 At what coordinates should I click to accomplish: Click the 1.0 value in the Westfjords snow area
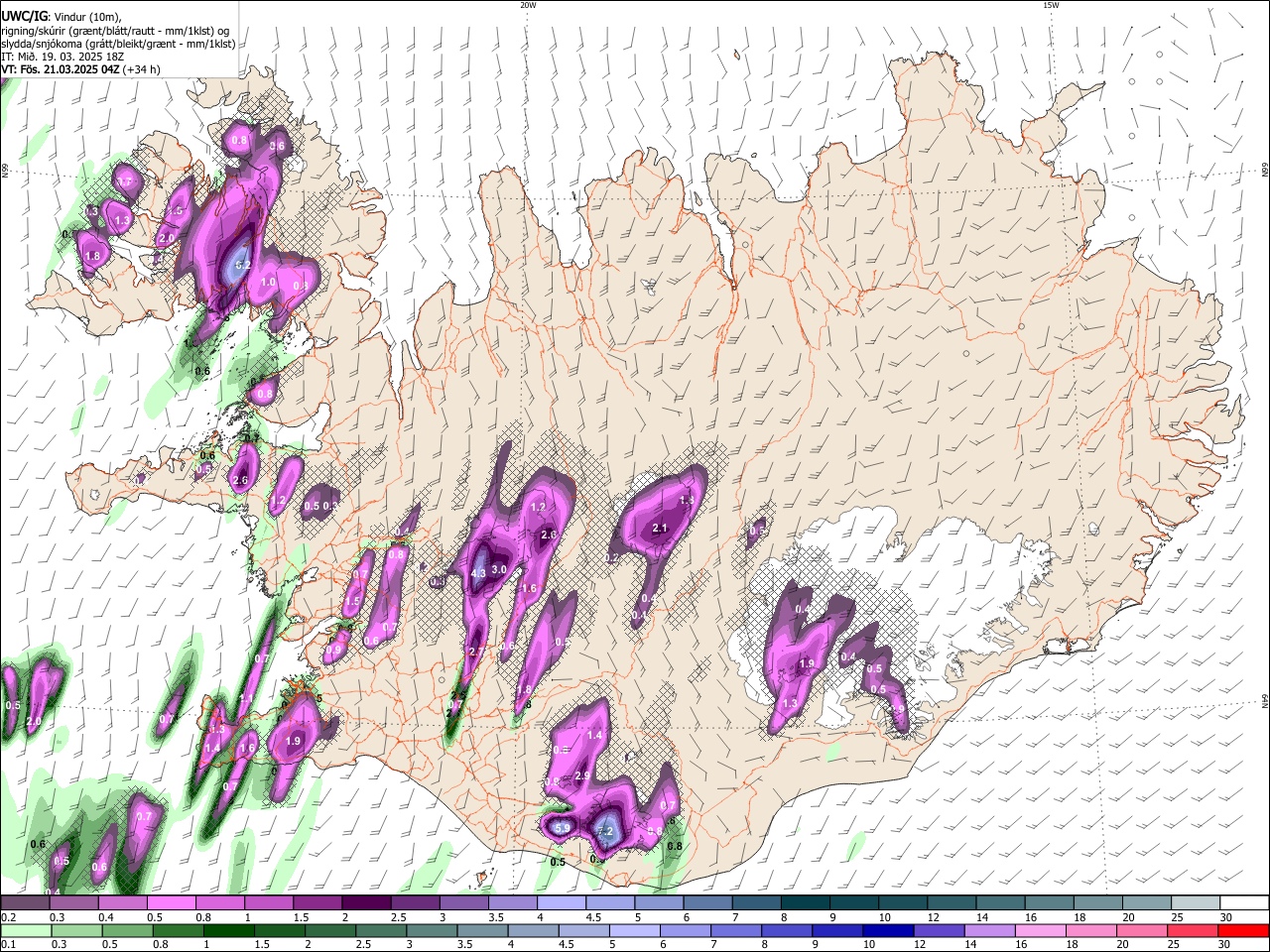click(268, 282)
